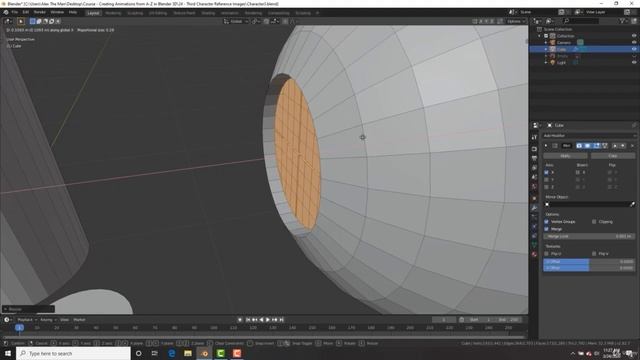
Task: Click the Play animation button
Action: (268, 320)
